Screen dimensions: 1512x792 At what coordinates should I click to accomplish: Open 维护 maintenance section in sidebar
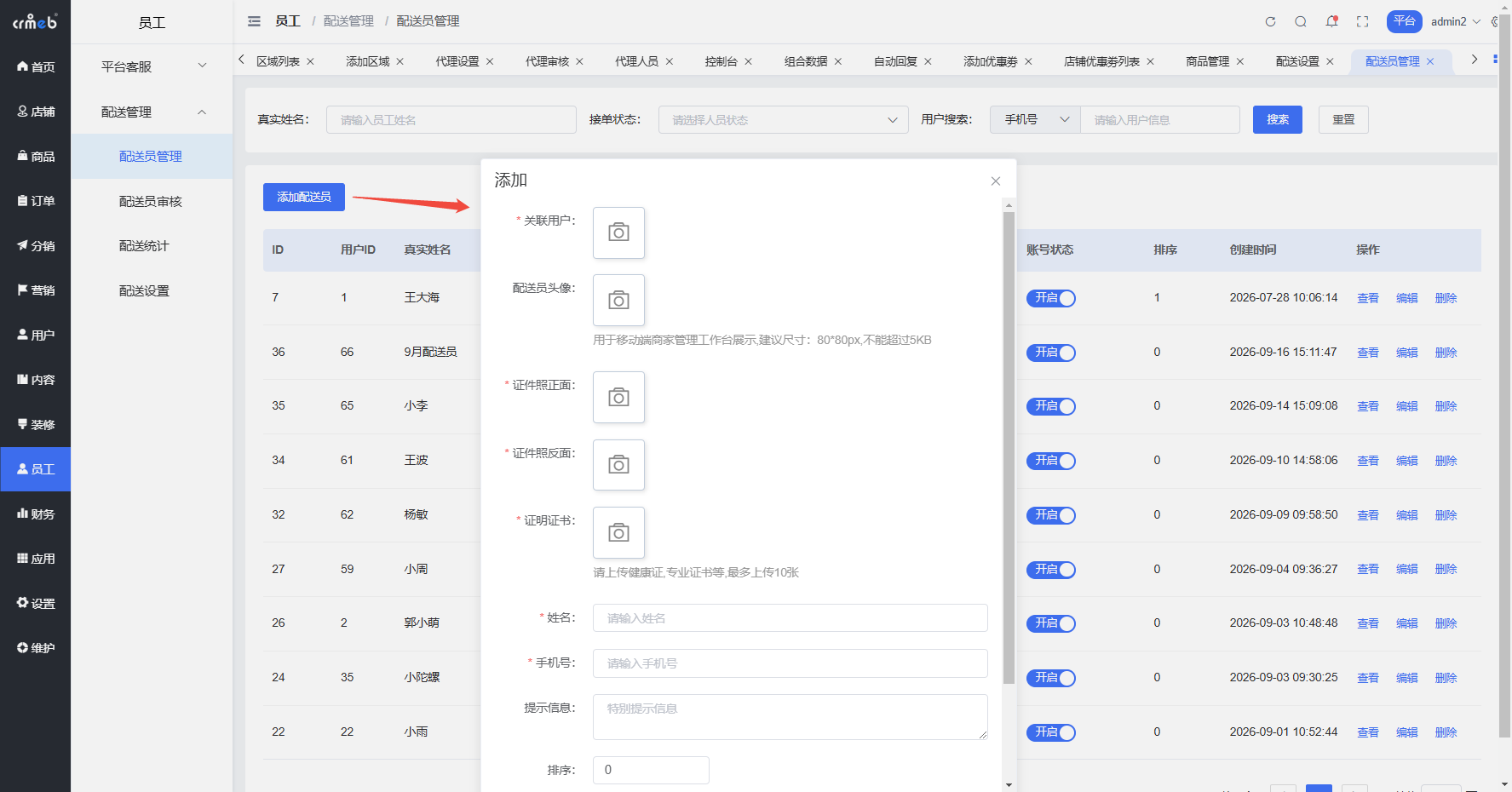[x=35, y=648]
